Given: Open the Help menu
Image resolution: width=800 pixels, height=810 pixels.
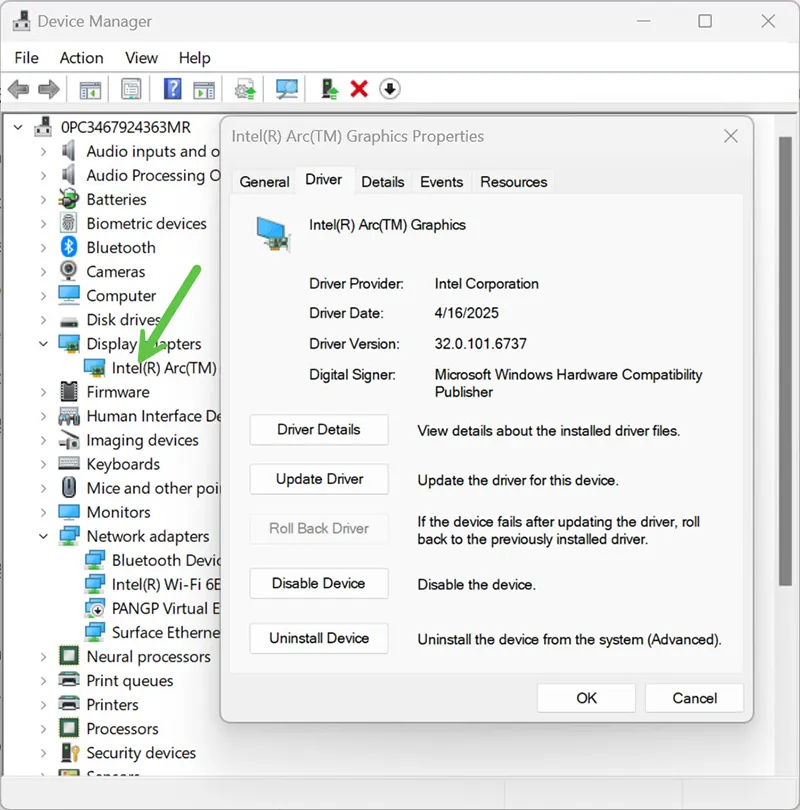Looking at the screenshot, I should 195,58.
